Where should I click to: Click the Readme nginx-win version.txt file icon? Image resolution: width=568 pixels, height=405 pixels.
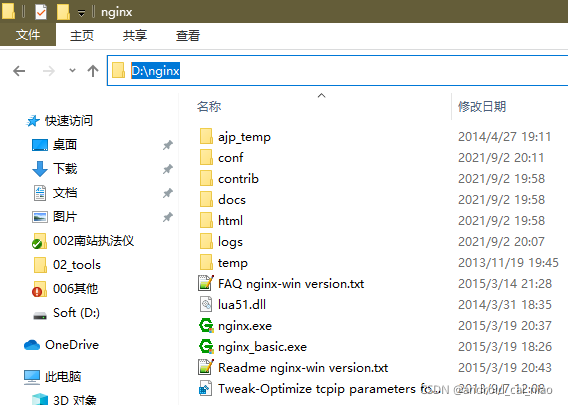206,367
